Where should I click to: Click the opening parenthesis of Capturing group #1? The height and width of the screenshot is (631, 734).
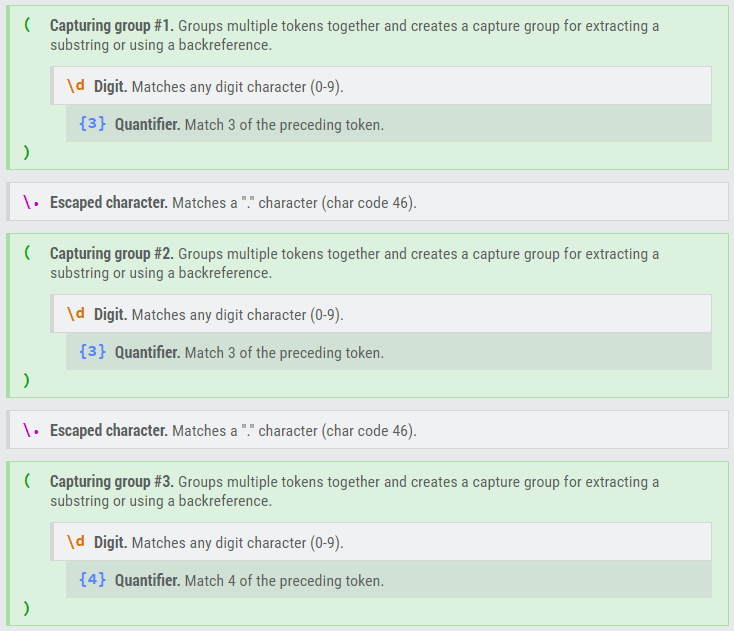point(26,26)
